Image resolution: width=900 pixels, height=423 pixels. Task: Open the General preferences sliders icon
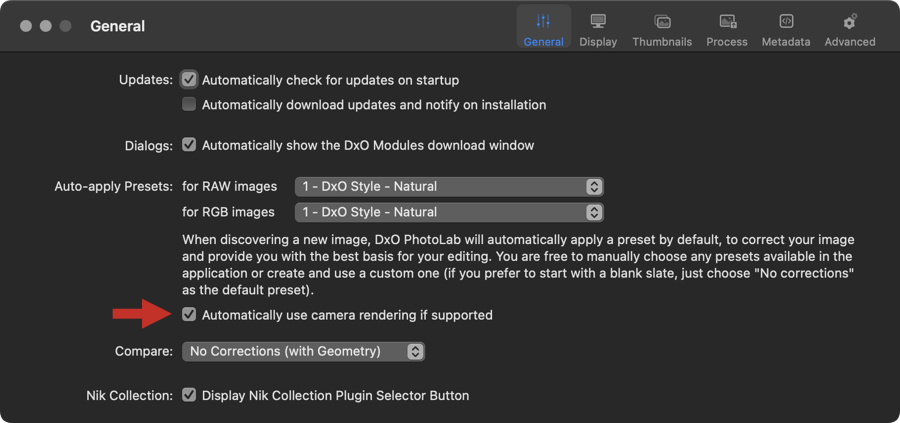coord(543,21)
